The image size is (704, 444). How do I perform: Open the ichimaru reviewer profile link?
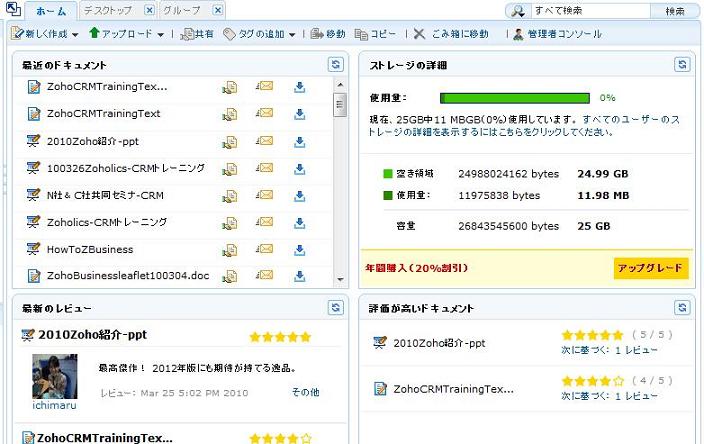coord(54,405)
